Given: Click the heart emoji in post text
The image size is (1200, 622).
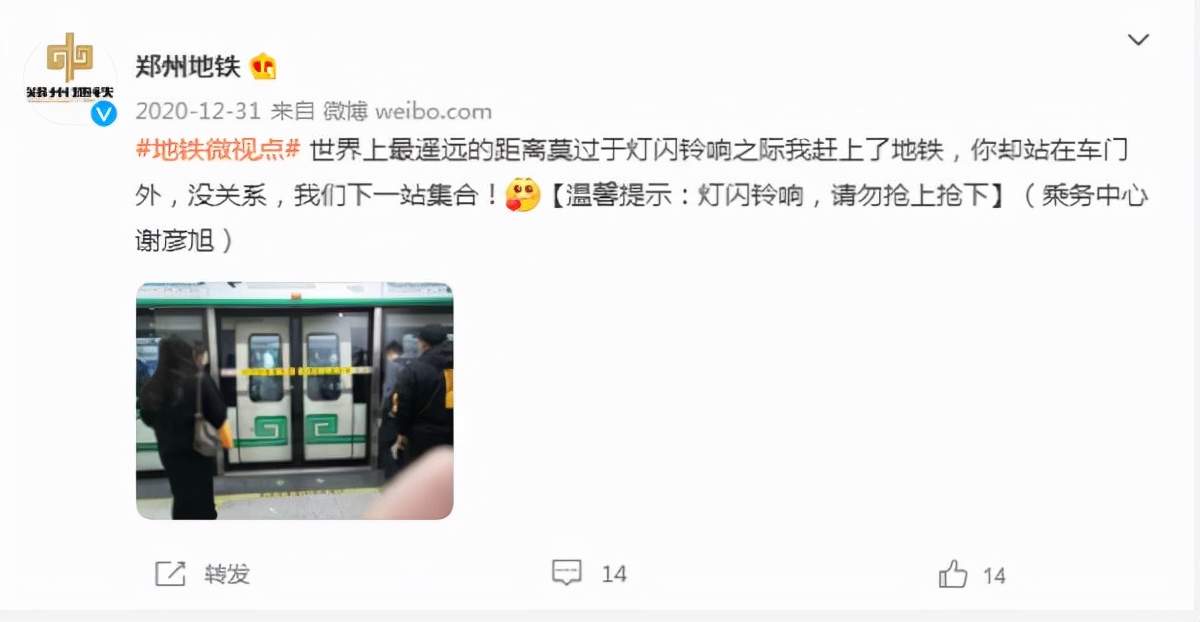Looking at the screenshot, I should [x=523, y=195].
